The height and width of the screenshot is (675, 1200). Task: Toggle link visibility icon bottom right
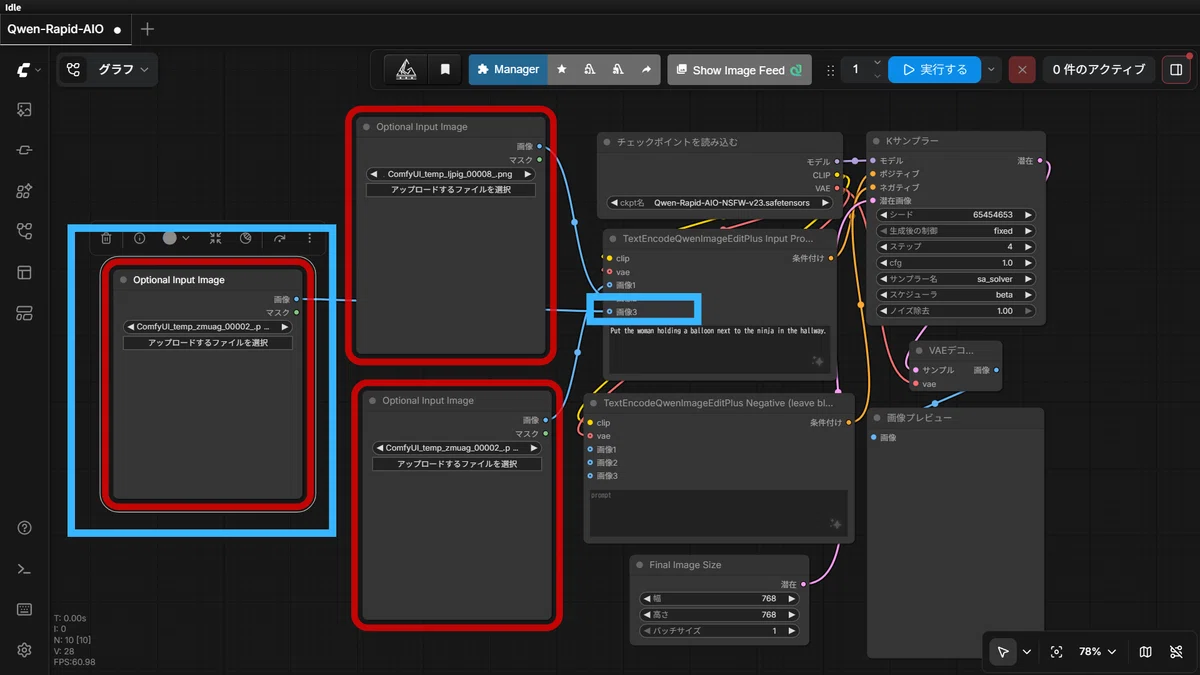tap(1176, 652)
